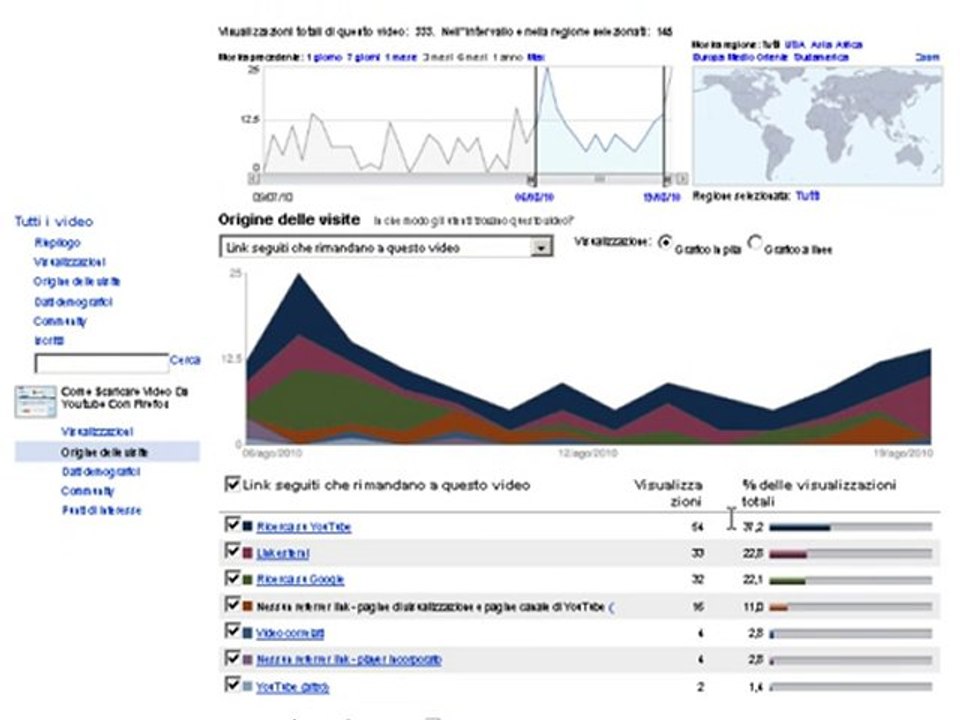Click the Zoom link above the map
960x720 pixels.
click(927, 57)
